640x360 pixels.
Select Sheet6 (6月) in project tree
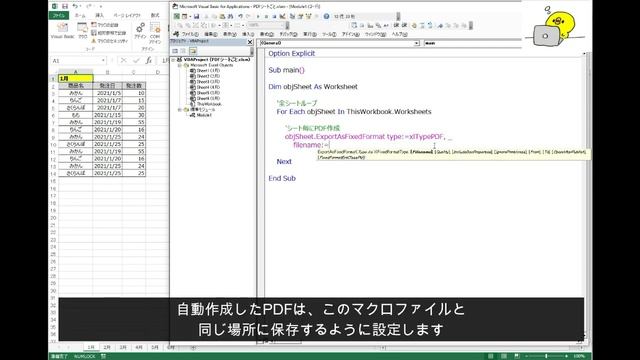tap(205, 98)
